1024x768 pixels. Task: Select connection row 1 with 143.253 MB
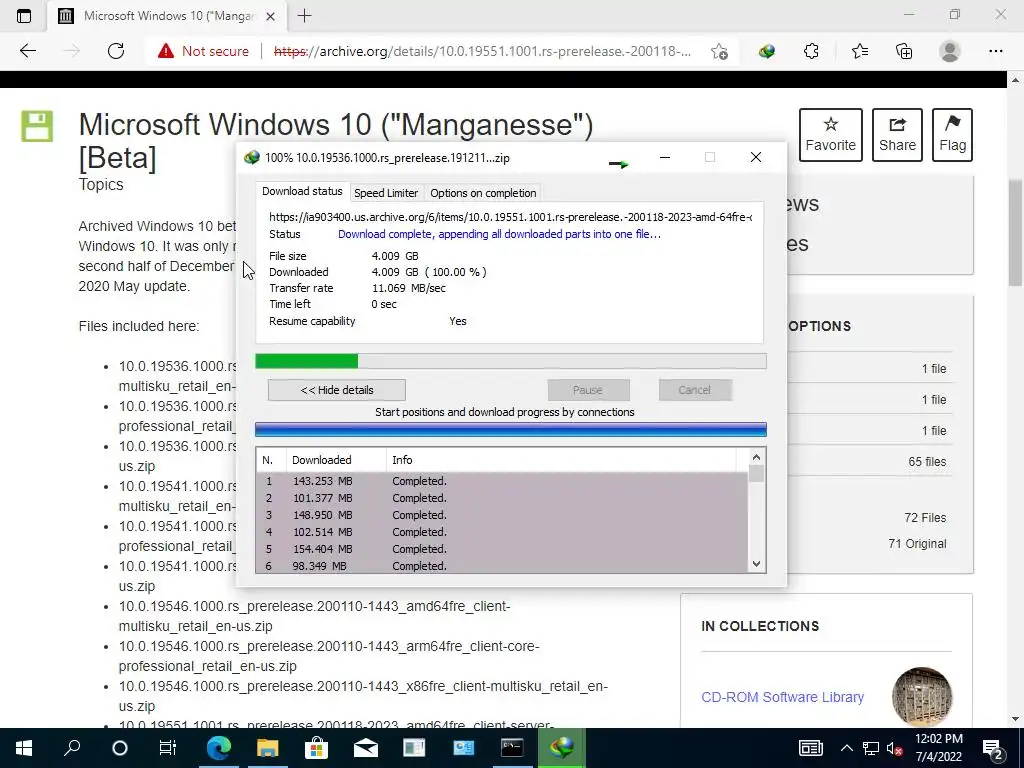coord(502,481)
